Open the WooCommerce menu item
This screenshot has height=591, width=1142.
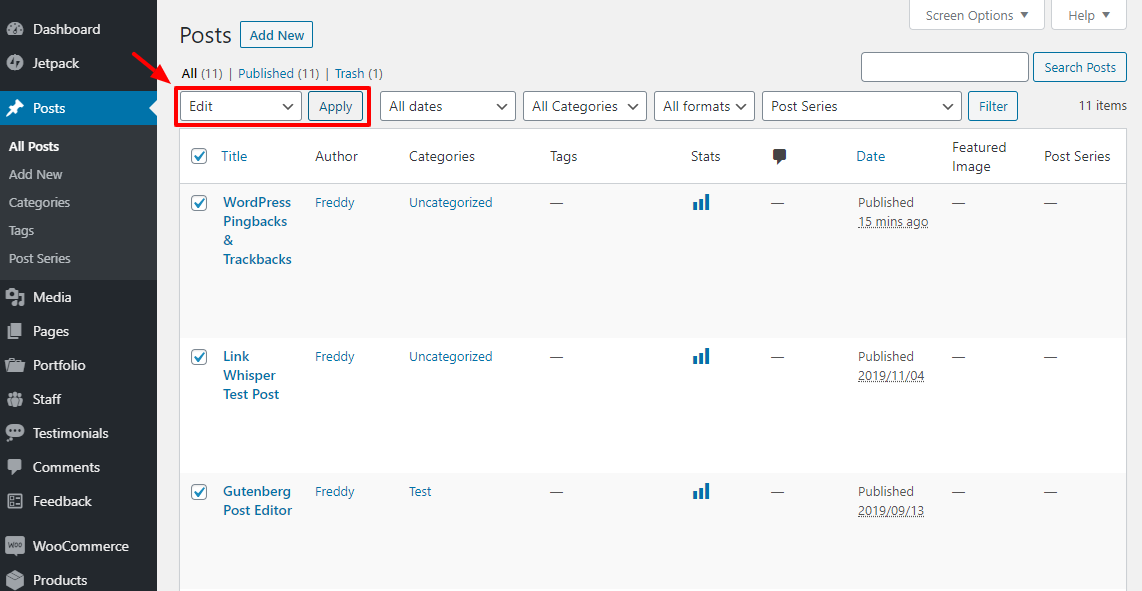tap(79, 546)
